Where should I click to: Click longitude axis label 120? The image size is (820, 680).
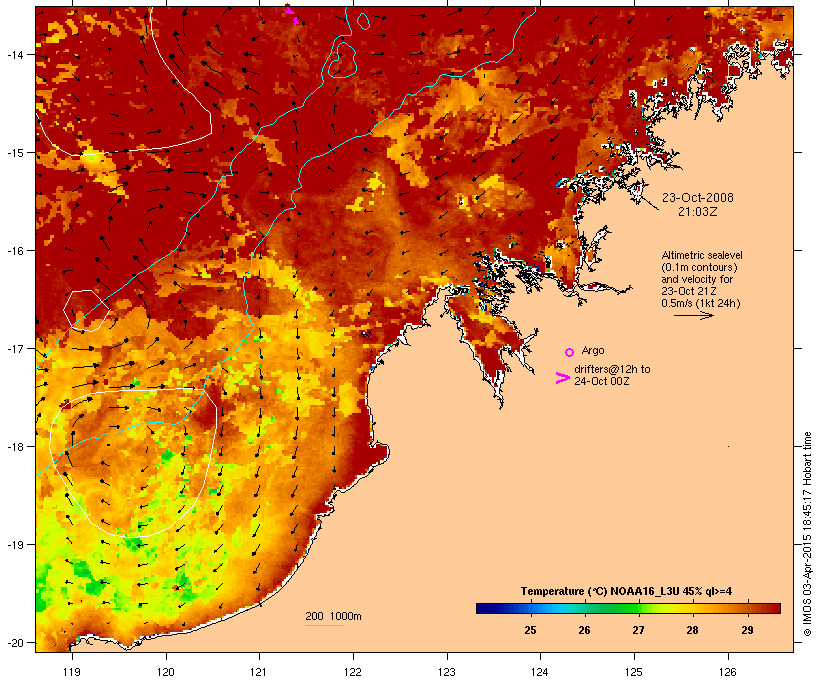click(166, 672)
